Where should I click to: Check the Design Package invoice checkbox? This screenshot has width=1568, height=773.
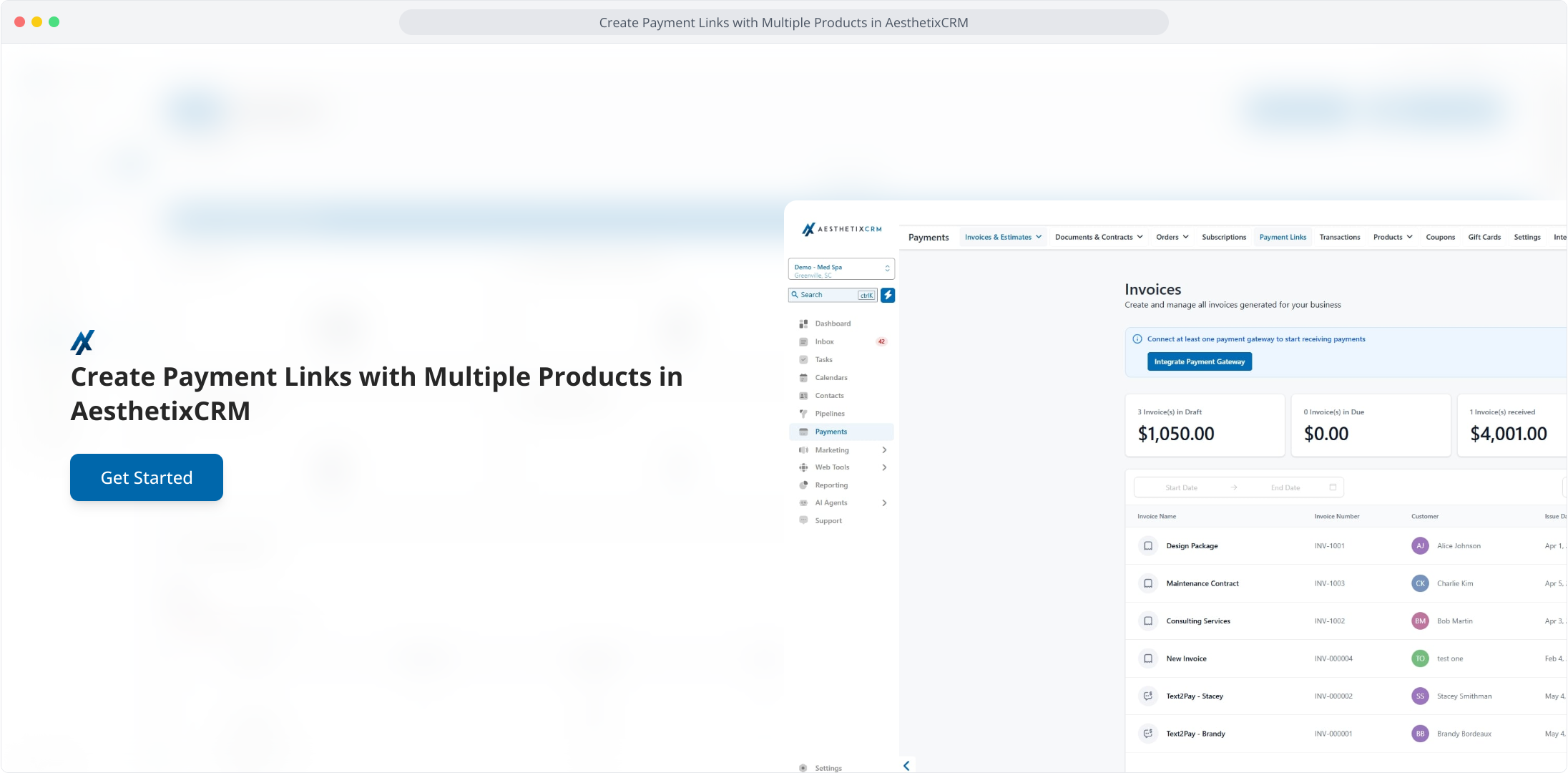click(x=1148, y=546)
